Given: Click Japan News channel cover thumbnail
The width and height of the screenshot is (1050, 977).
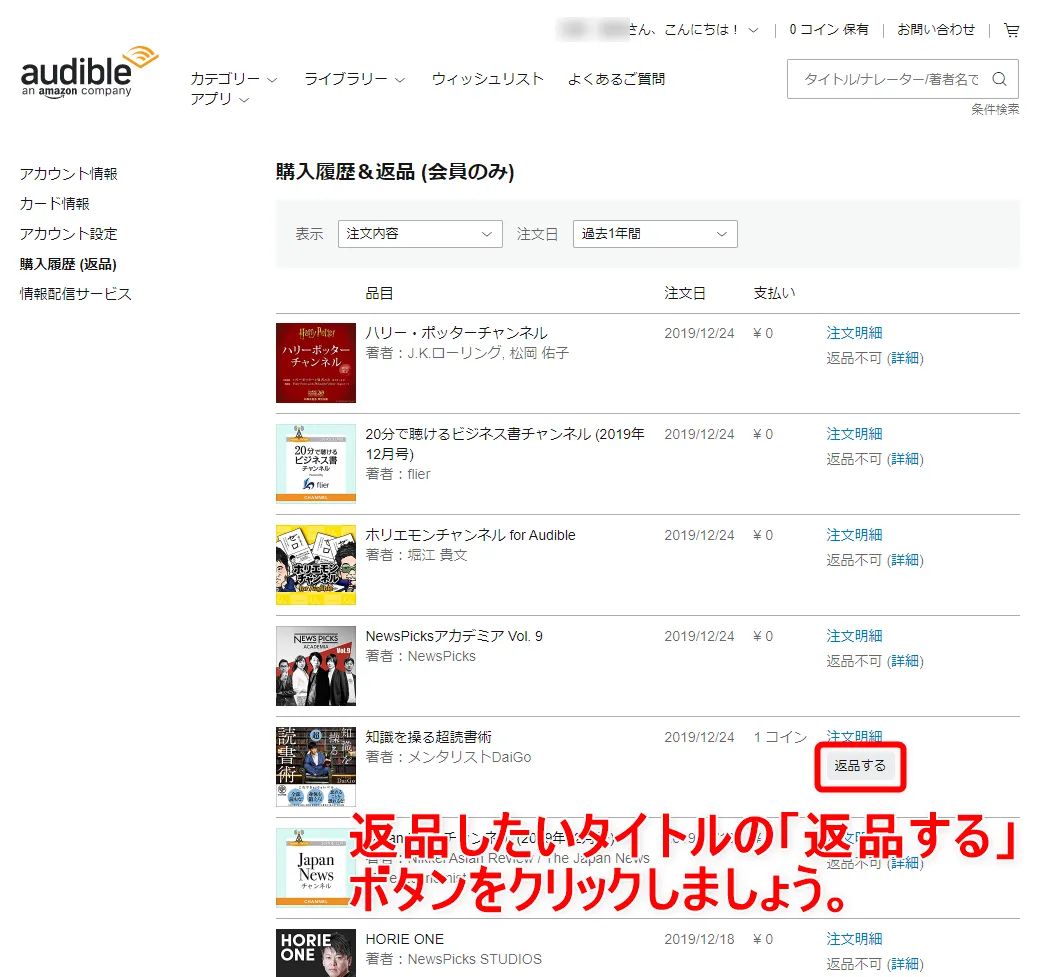Looking at the screenshot, I should coord(313,868).
